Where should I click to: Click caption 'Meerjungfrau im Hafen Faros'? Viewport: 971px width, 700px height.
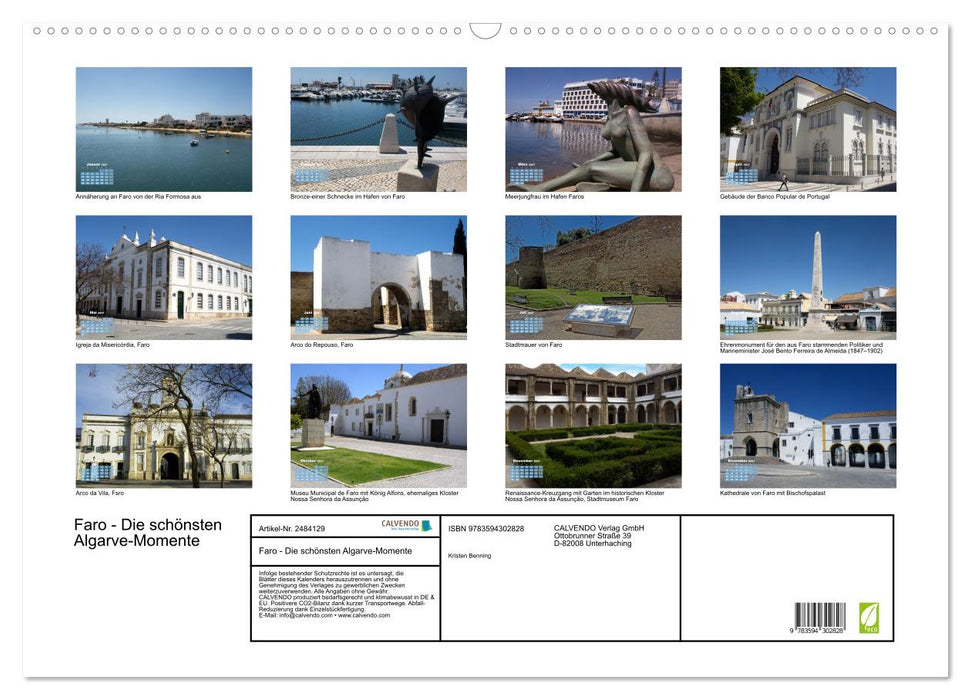point(544,196)
